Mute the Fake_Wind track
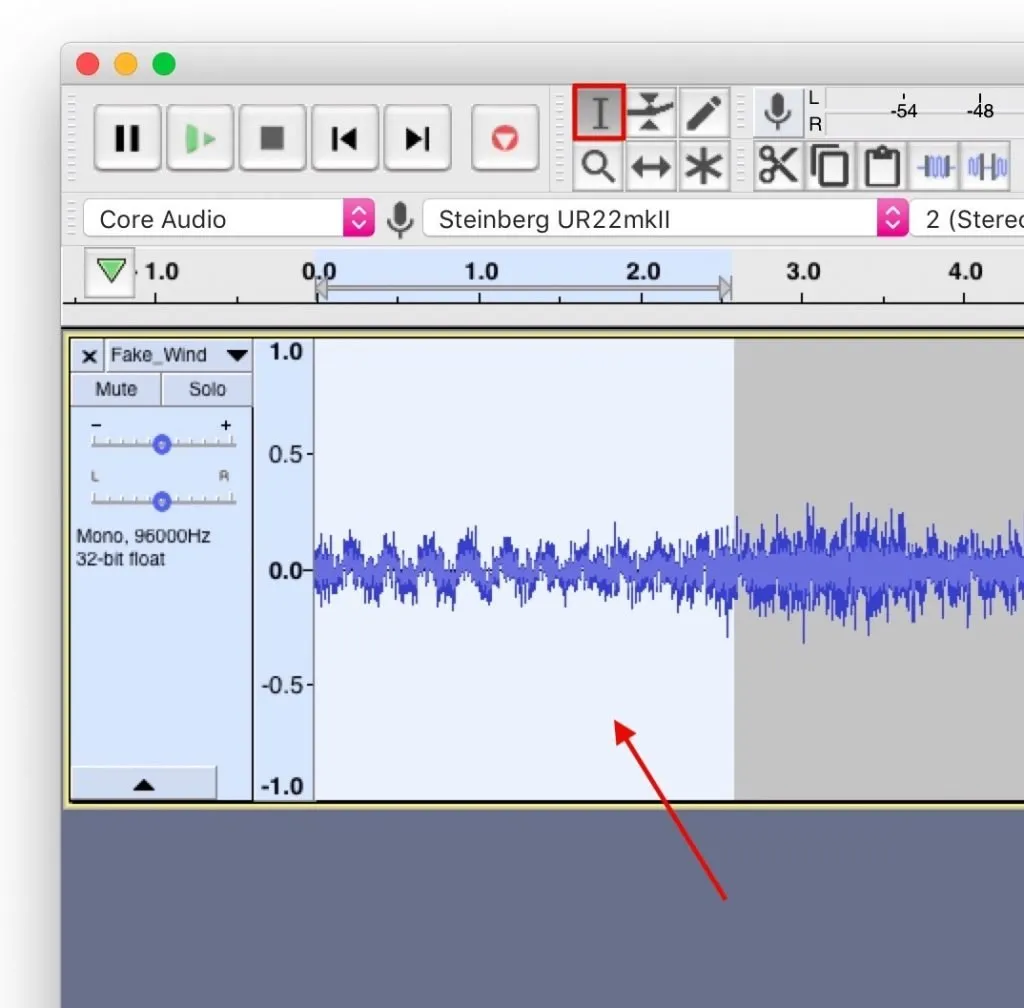 coord(115,390)
